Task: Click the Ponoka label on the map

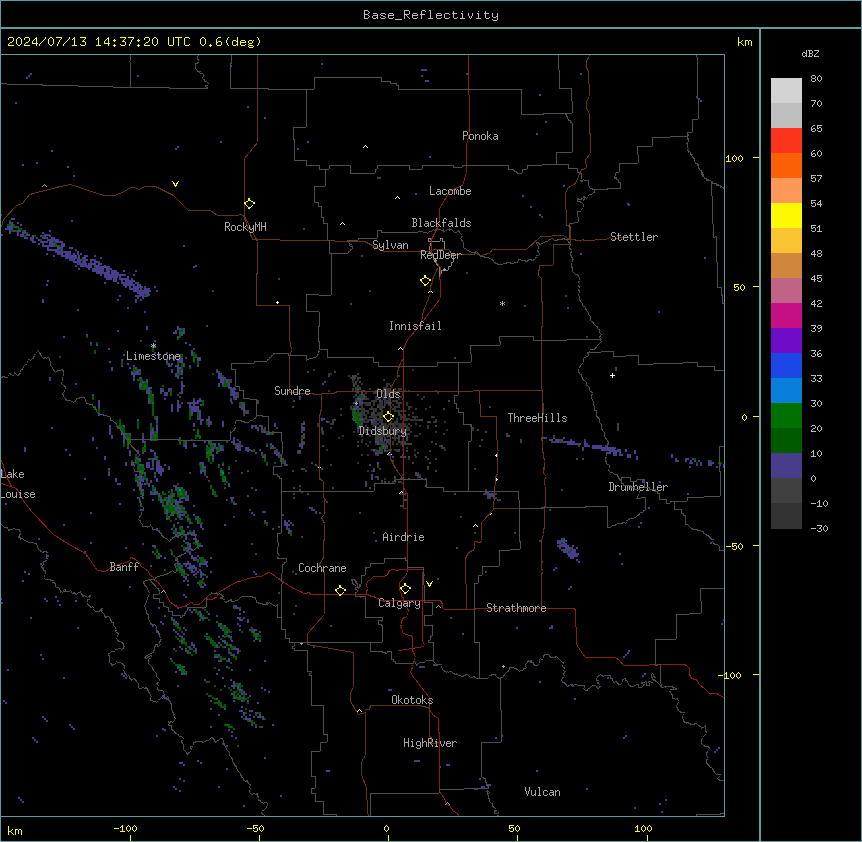Action: [480, 136]
